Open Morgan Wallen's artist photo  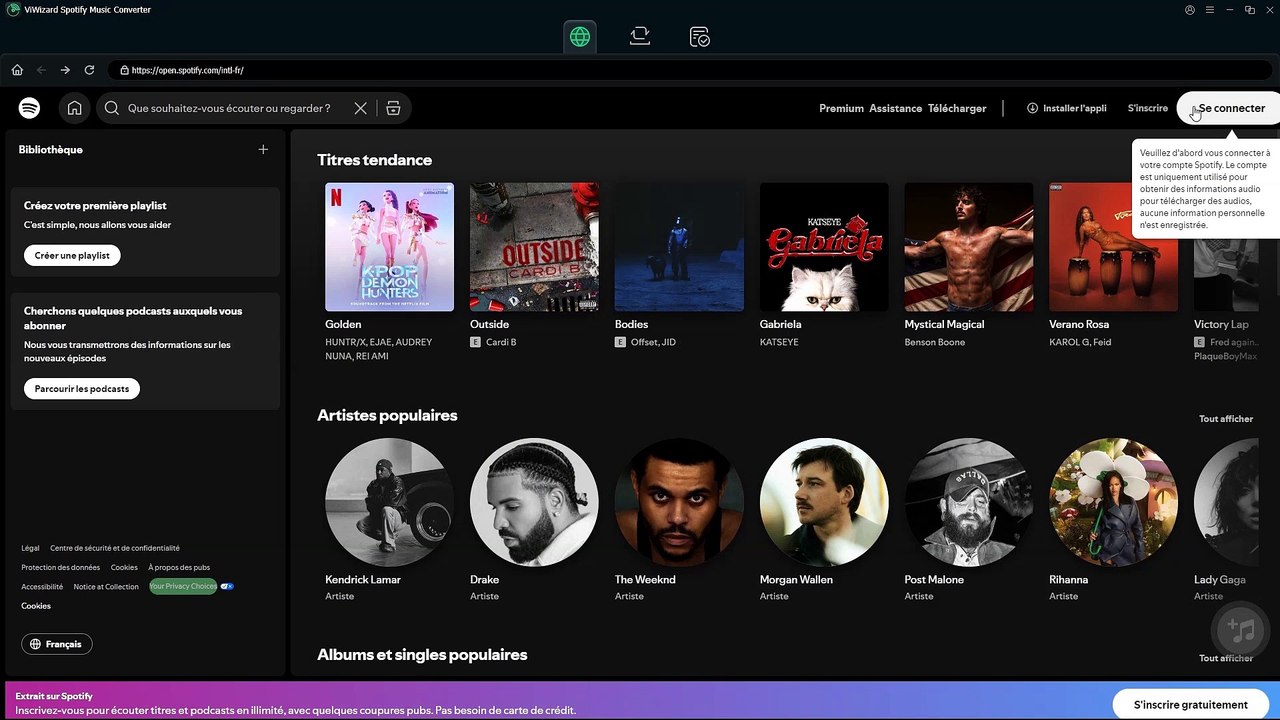point(824,502)
